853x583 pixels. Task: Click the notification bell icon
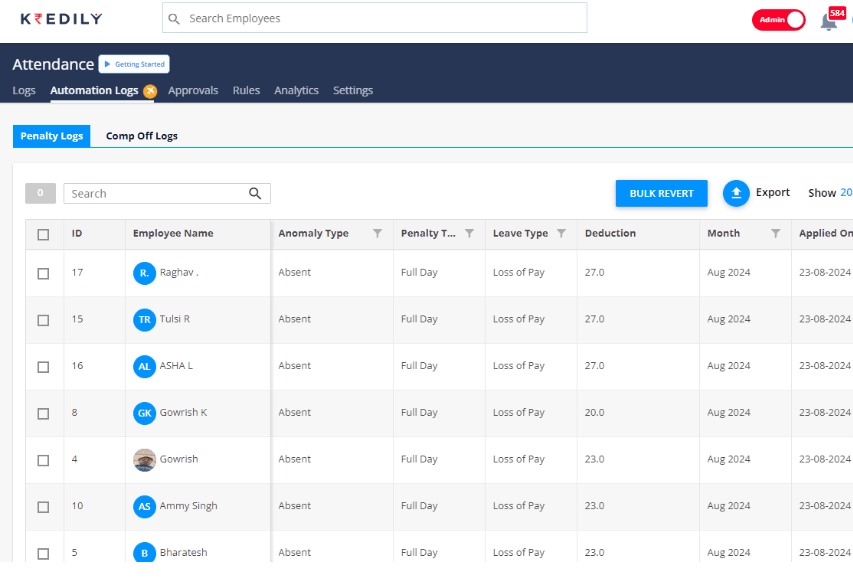[828, 22]
